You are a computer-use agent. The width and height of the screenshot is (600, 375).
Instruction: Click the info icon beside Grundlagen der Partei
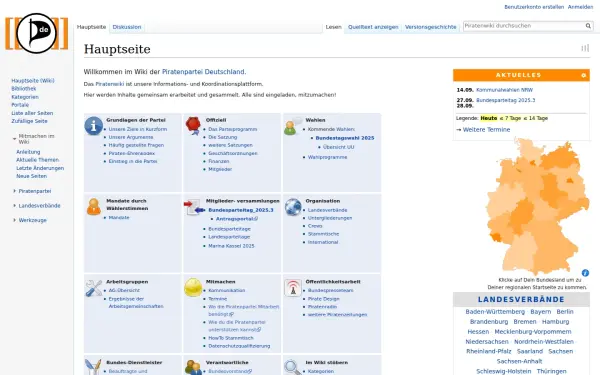tap(94, 126)
